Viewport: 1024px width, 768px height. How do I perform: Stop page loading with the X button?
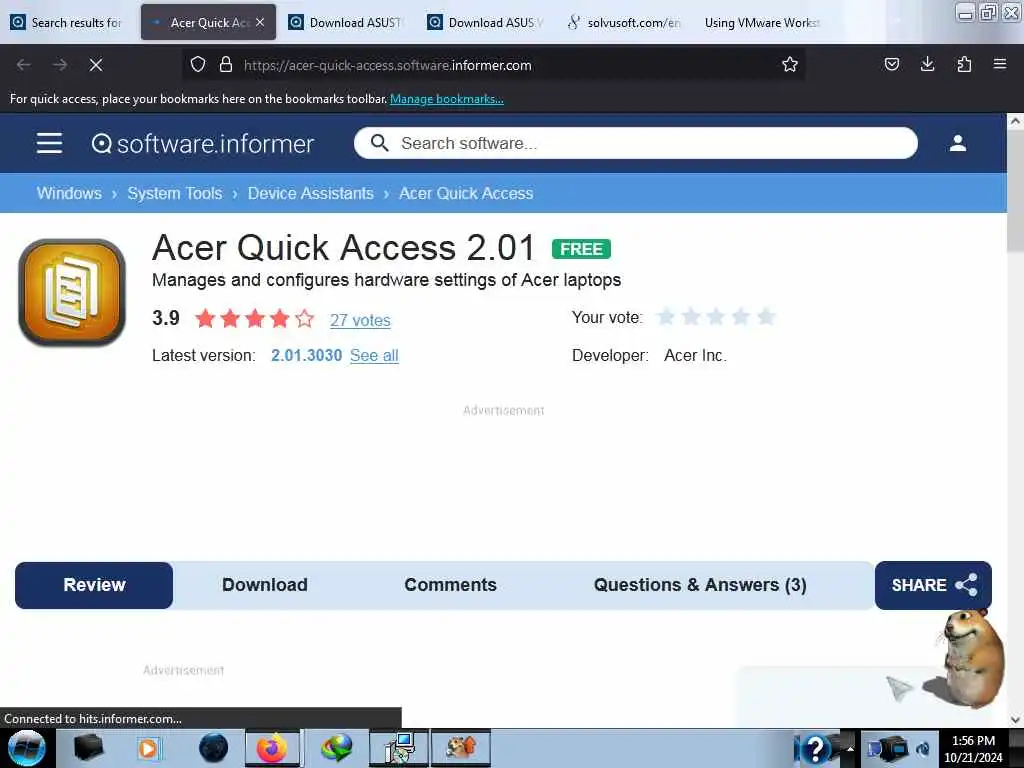tap(96, 65)
